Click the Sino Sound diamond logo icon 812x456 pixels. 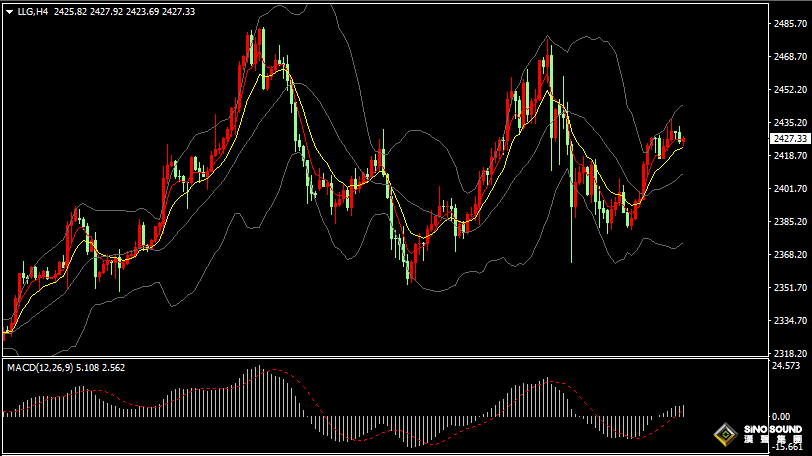click(722, 435)
